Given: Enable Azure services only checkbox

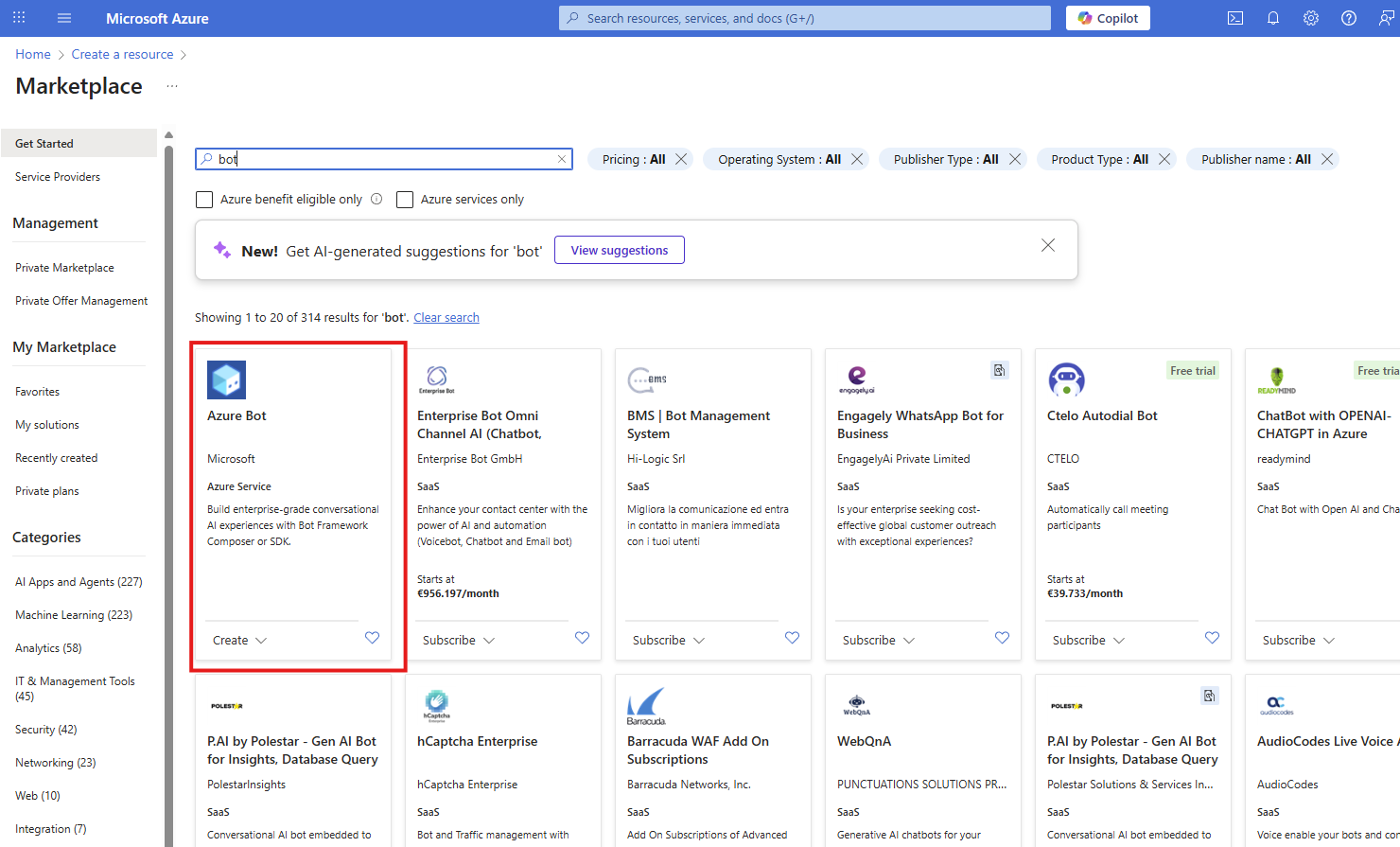Looking at the screenshot, I should (405, 200).
